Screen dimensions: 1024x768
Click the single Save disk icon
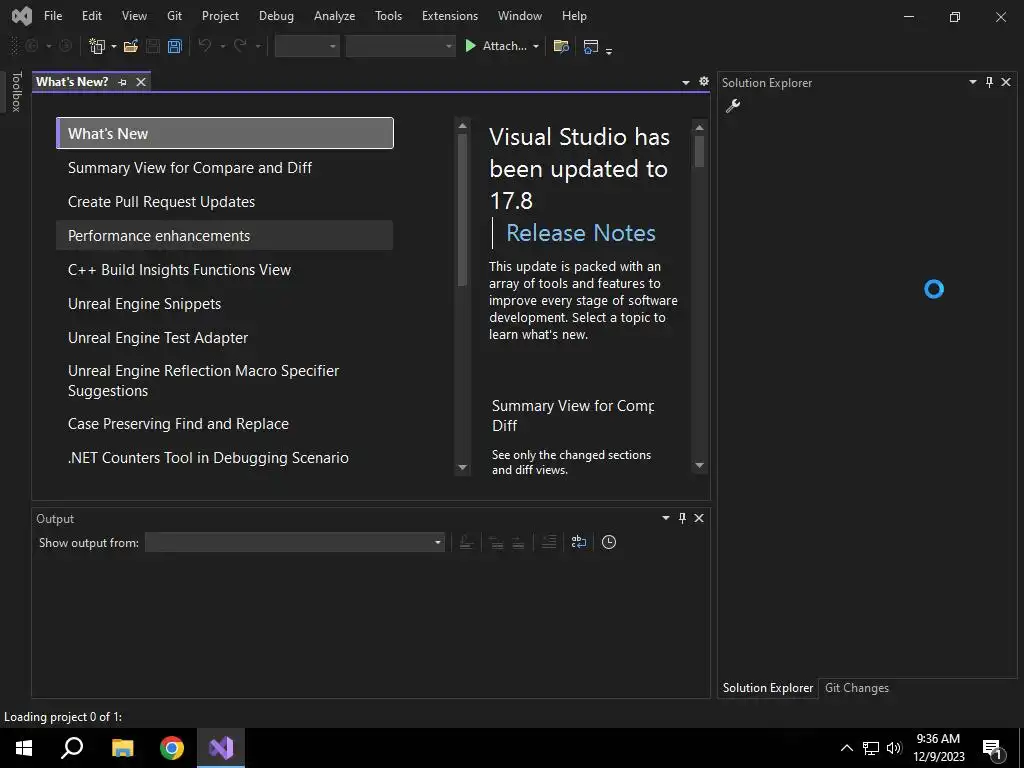pos(153,46)
